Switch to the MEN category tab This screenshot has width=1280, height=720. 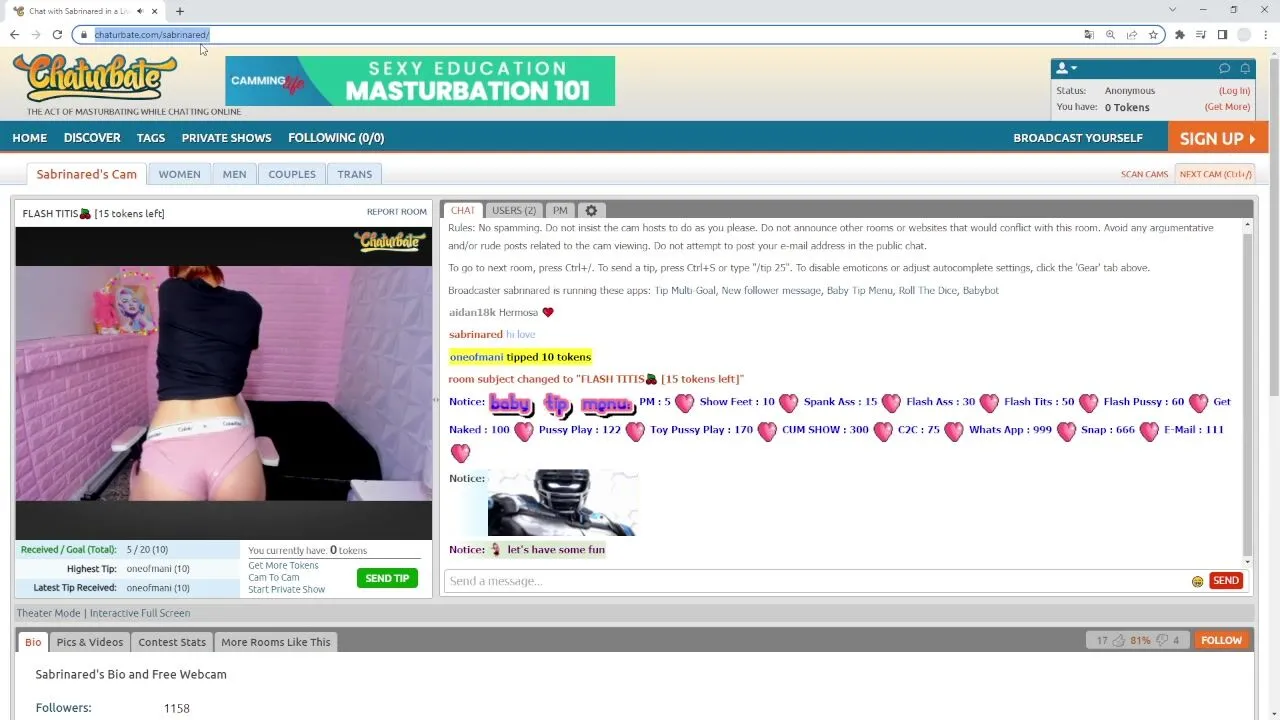[x=235, y=174]
